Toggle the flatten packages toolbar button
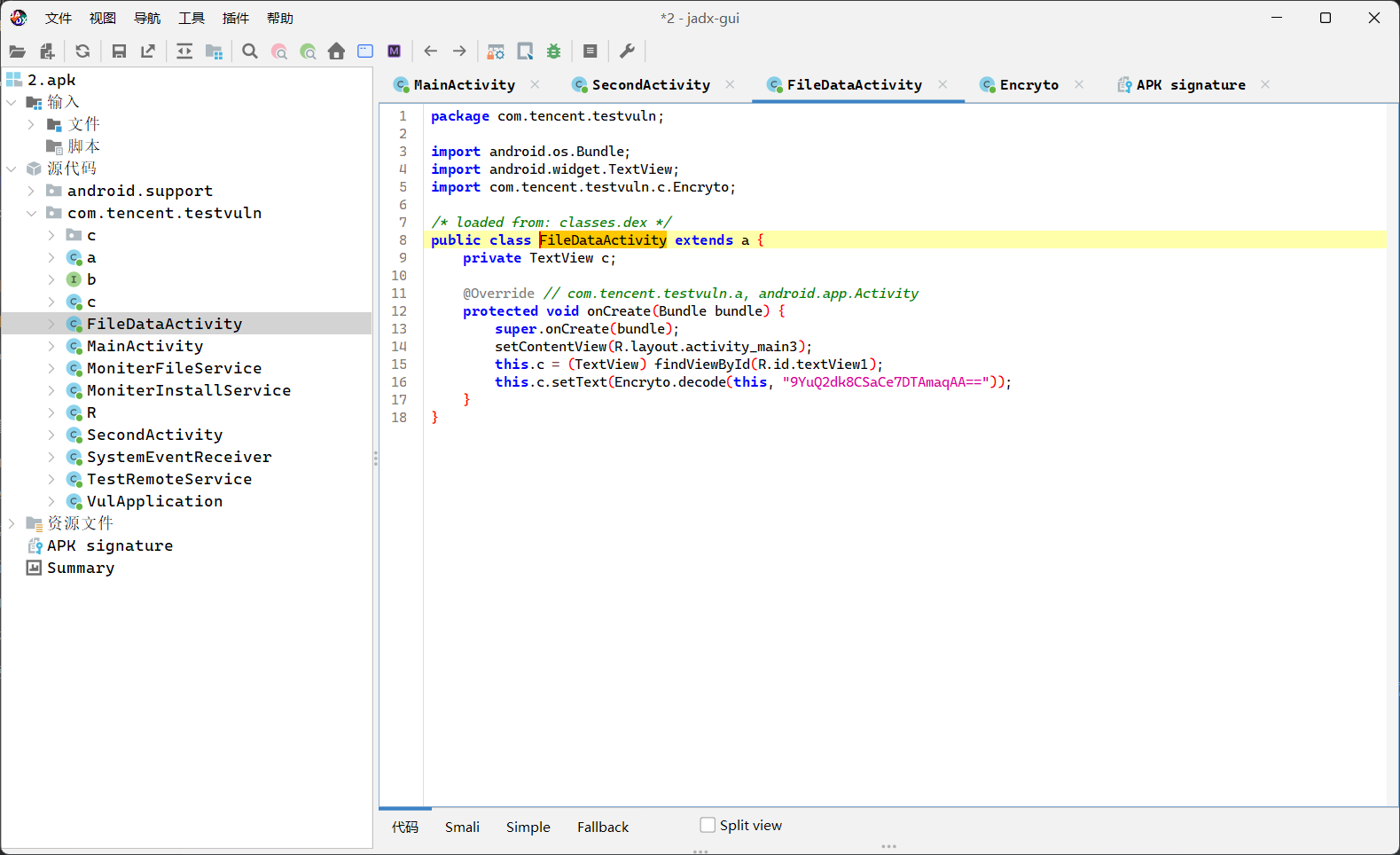 pos(214,51)
